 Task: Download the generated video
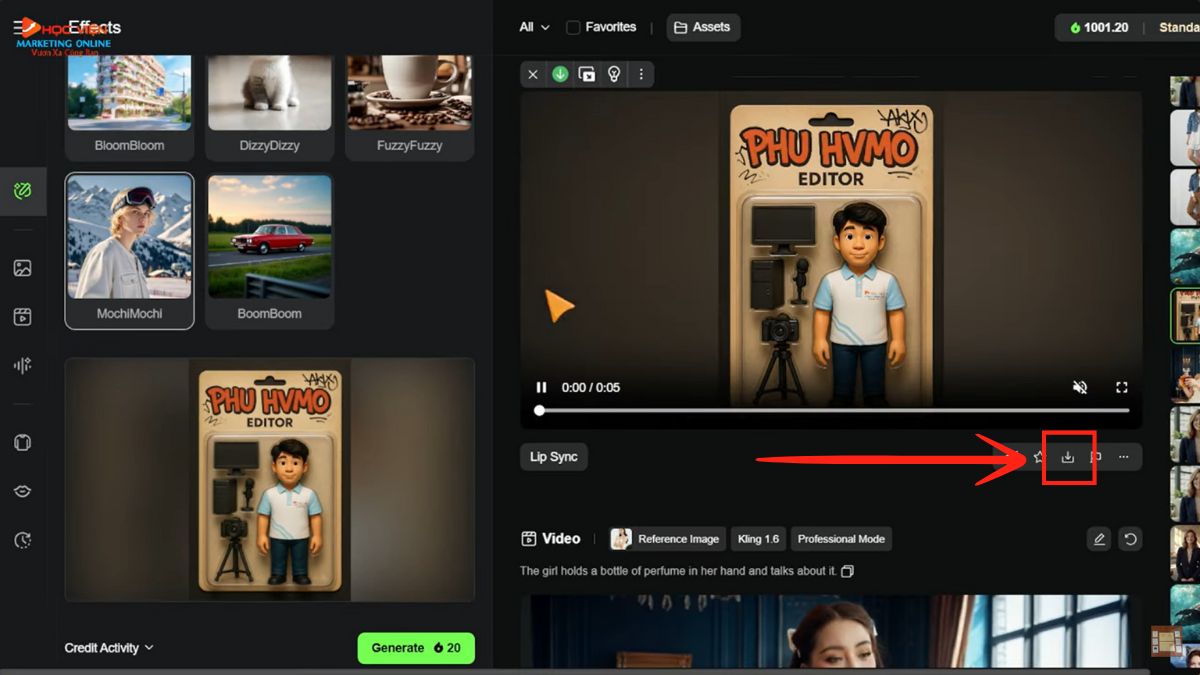1067,457
